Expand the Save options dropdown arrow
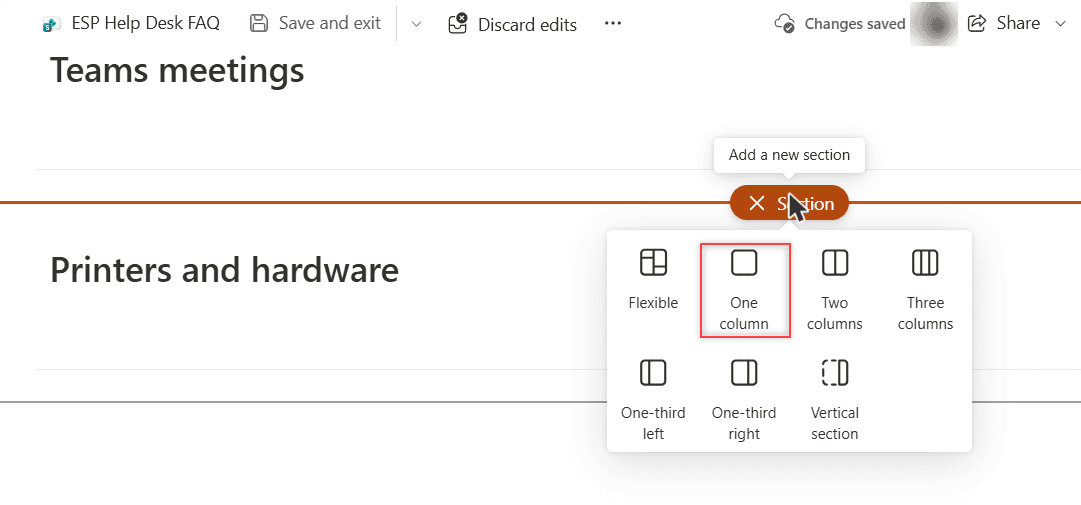The width and height of the screenshot is (1081, 505). 416,24
